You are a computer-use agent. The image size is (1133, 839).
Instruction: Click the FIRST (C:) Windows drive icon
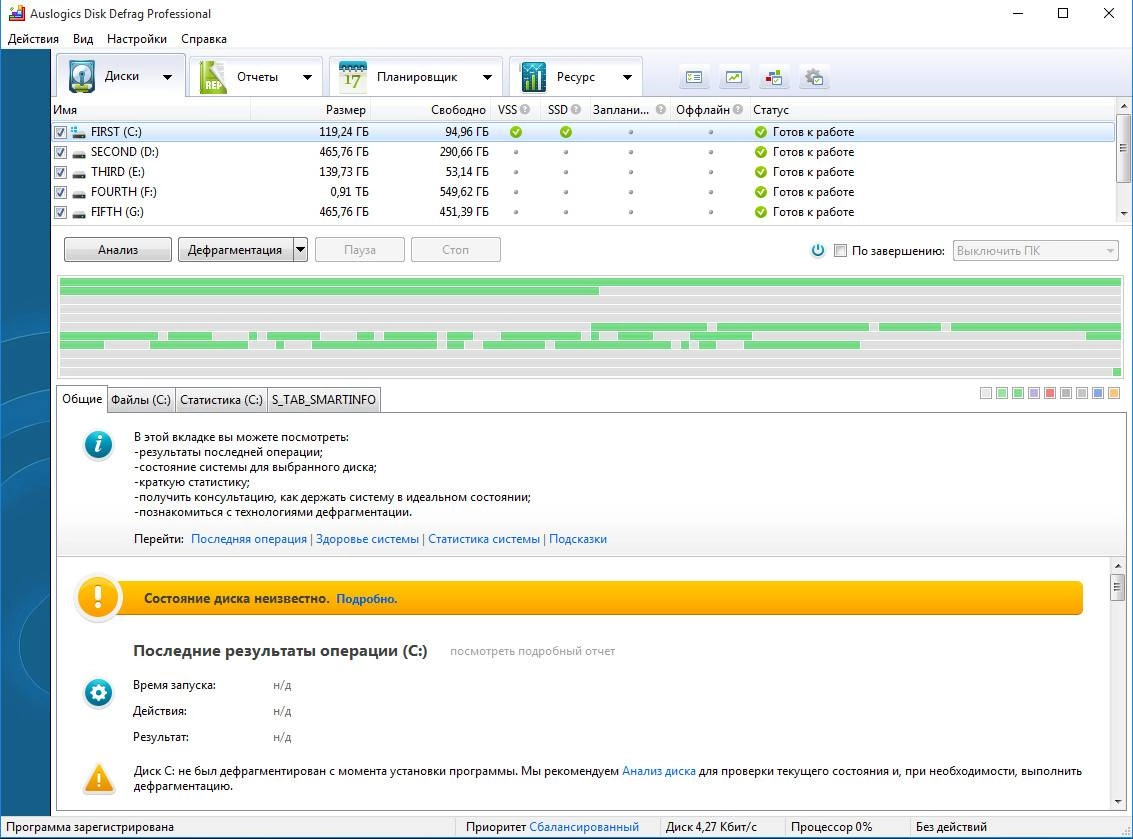click(x=79, y=132)
